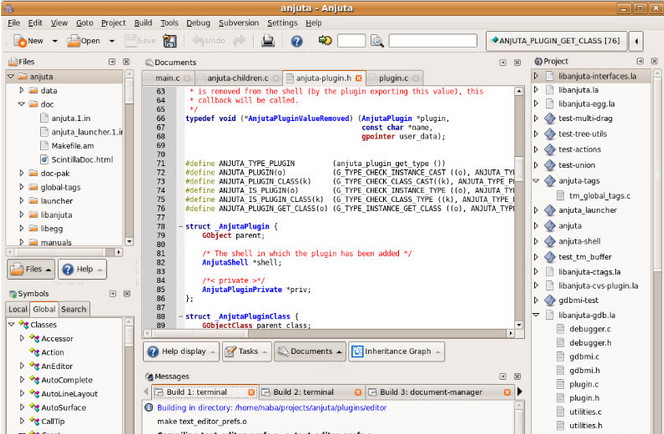
Task: Expand the libanjuta folder in Files
Action: 22,214
